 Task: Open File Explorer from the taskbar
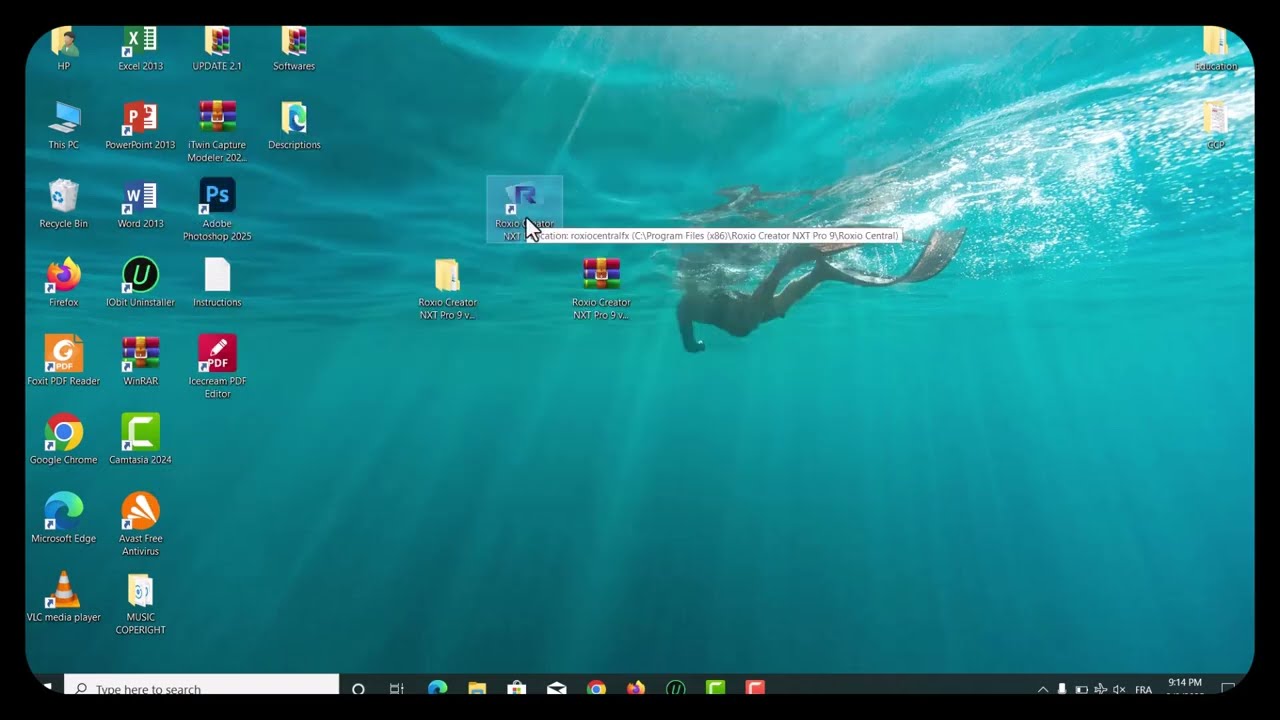pos(477,688)
